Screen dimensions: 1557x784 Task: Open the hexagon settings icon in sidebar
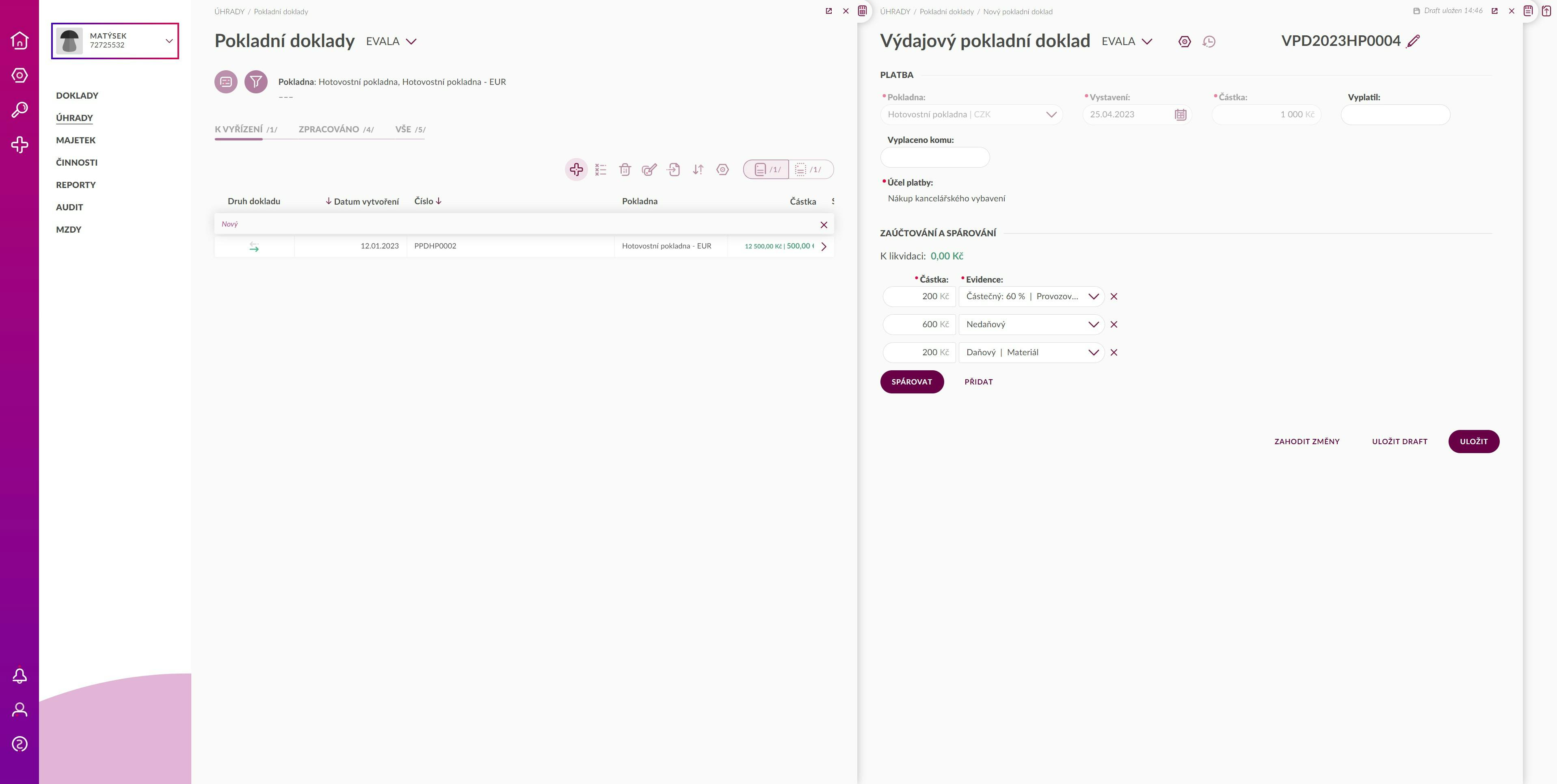19,76
